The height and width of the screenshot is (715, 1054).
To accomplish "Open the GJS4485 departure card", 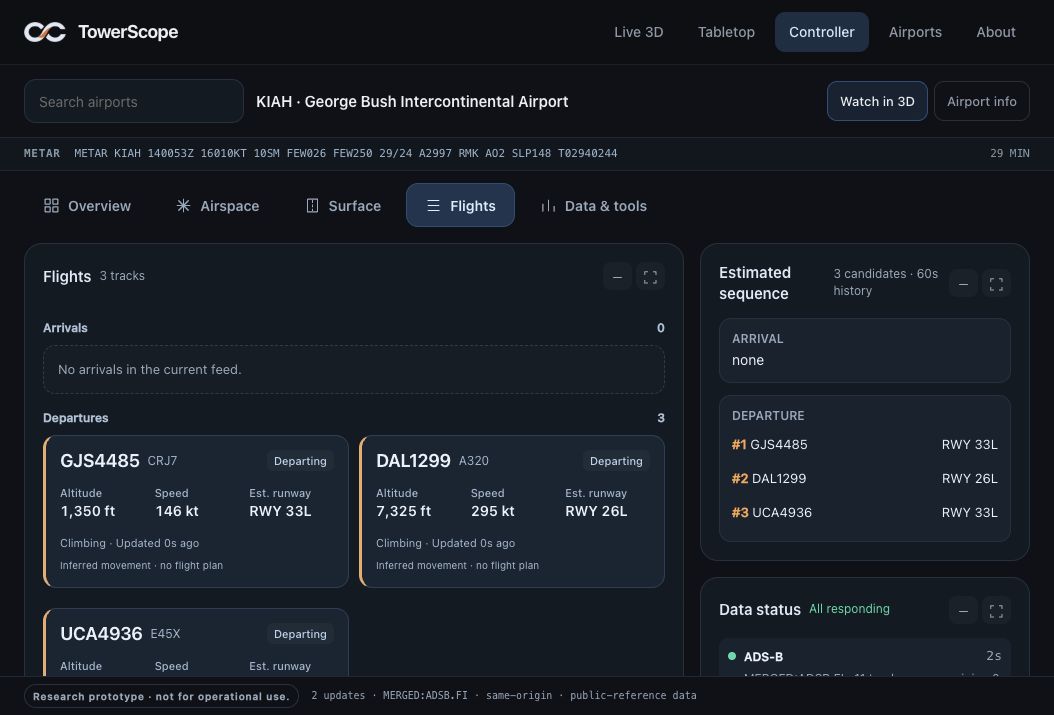I will (196, 511).
